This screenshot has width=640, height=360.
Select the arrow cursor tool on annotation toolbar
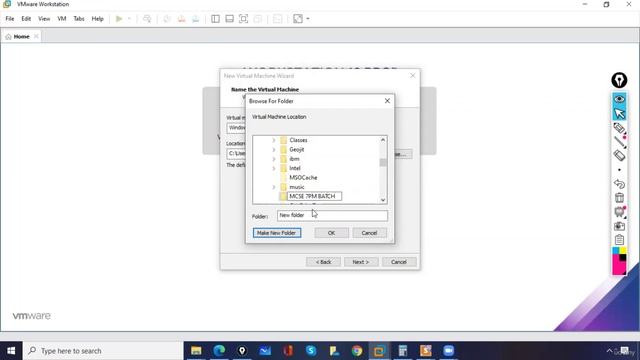[619, 113]
